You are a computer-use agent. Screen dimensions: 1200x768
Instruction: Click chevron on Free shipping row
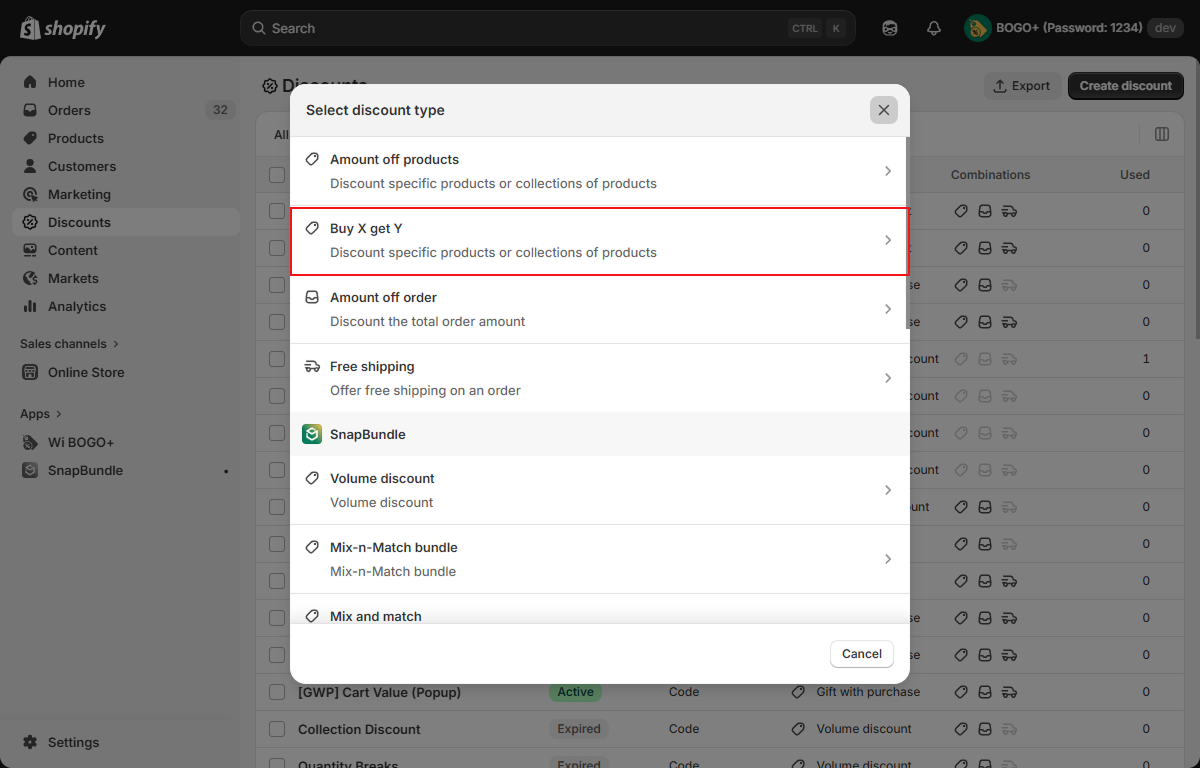pos(887,378)
